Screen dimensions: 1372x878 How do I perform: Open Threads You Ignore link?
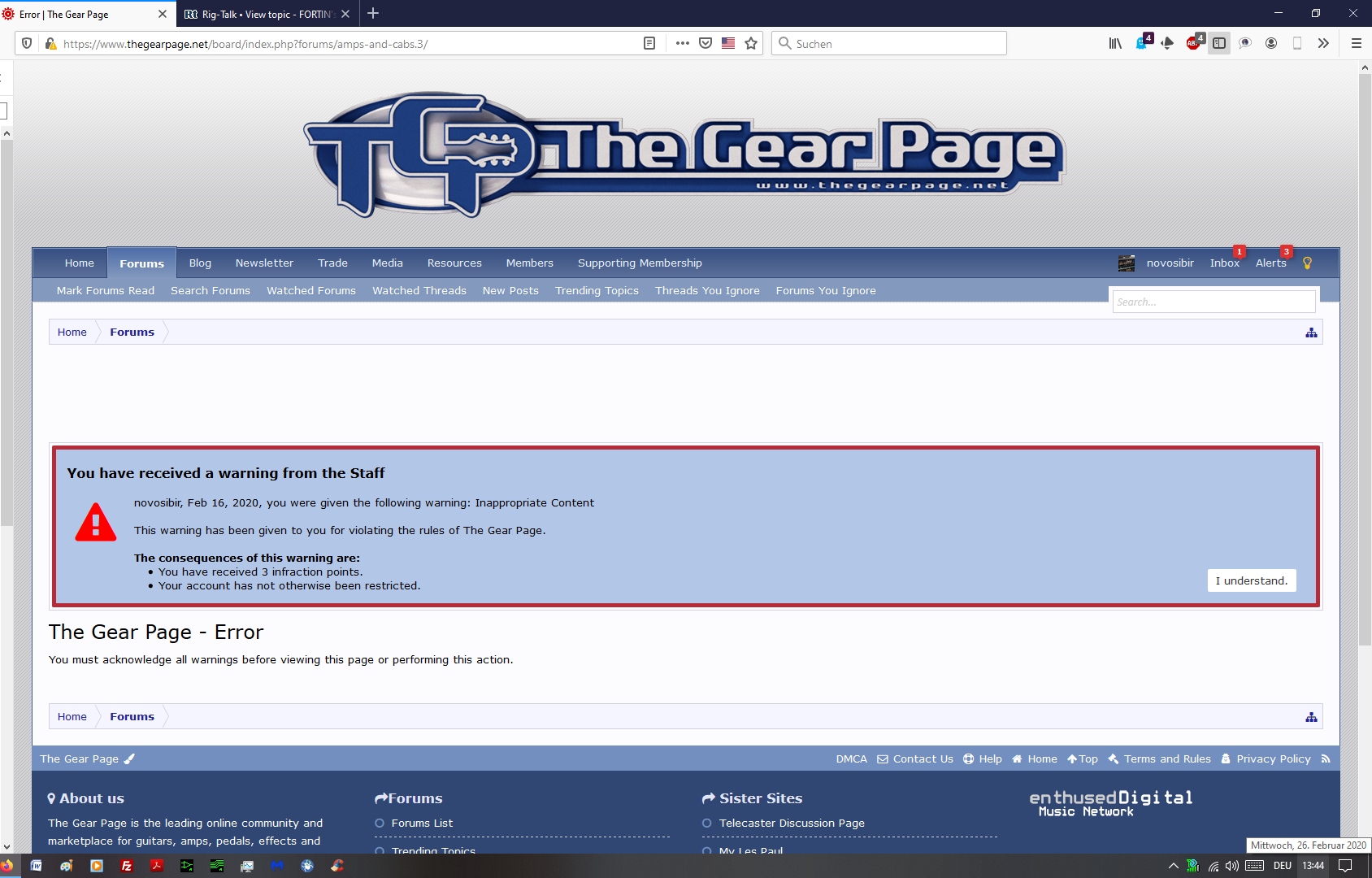coord(707,290)
